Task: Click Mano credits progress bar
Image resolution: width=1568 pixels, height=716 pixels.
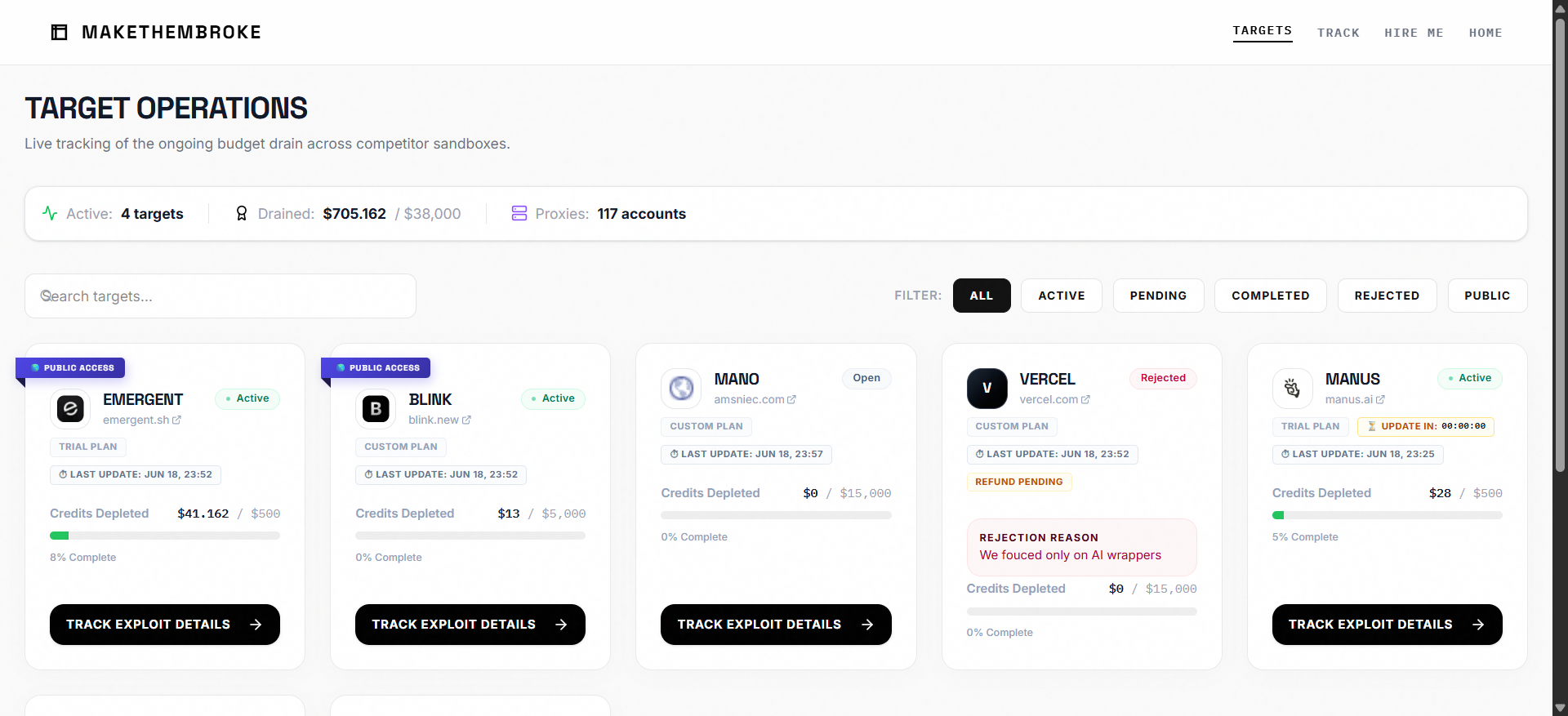Action: pos(776,515)
